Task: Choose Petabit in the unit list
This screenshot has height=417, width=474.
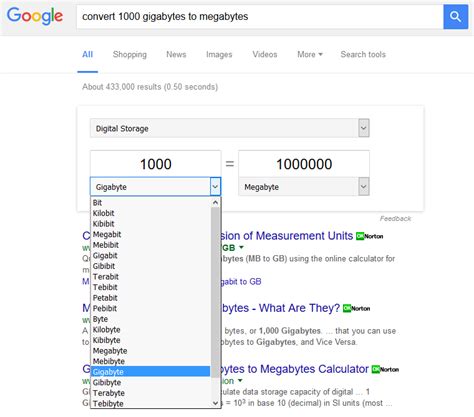Action: click(x=151, y=298)
